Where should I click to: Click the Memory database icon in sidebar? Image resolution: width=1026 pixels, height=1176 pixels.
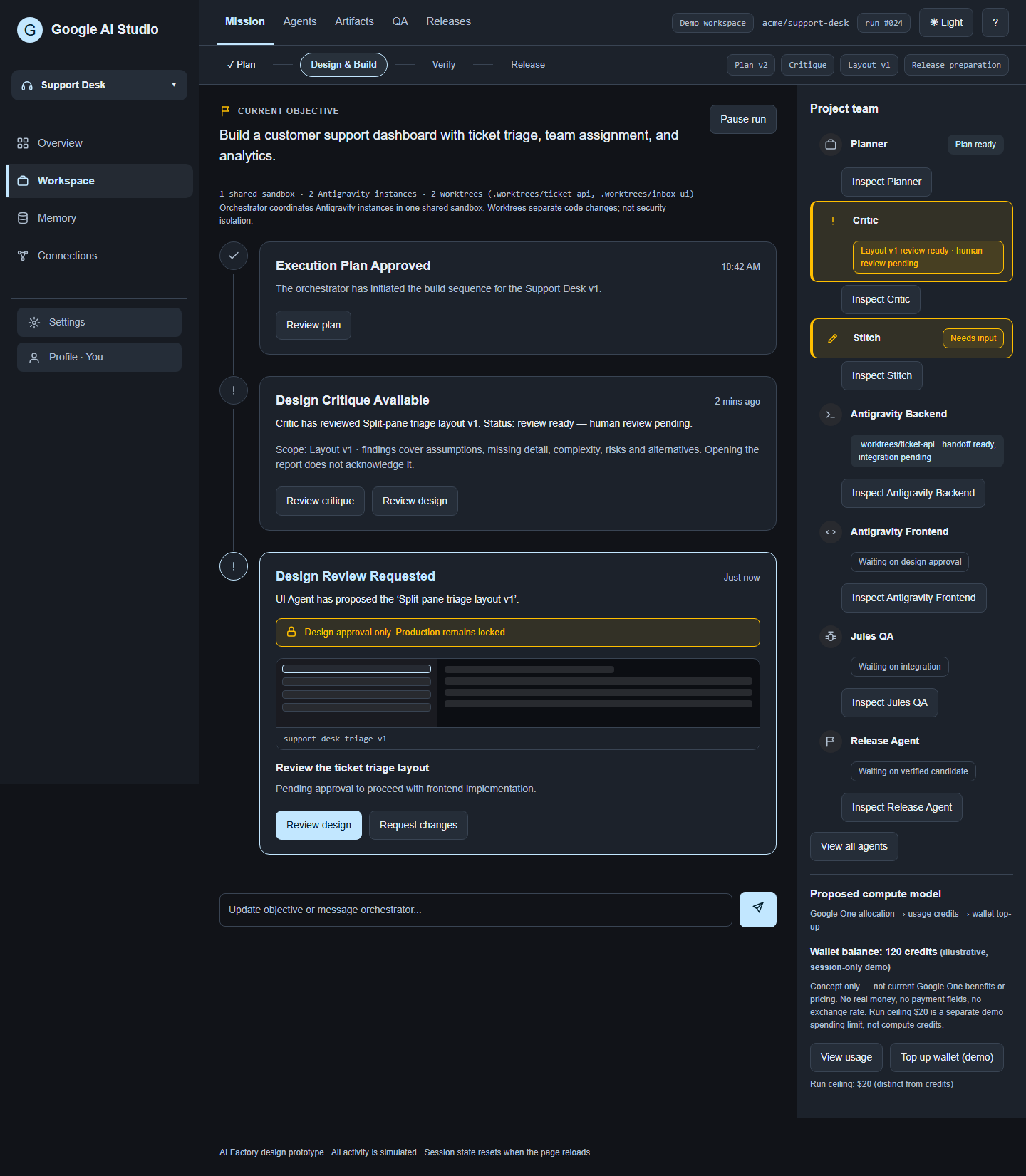click(23, 218)
